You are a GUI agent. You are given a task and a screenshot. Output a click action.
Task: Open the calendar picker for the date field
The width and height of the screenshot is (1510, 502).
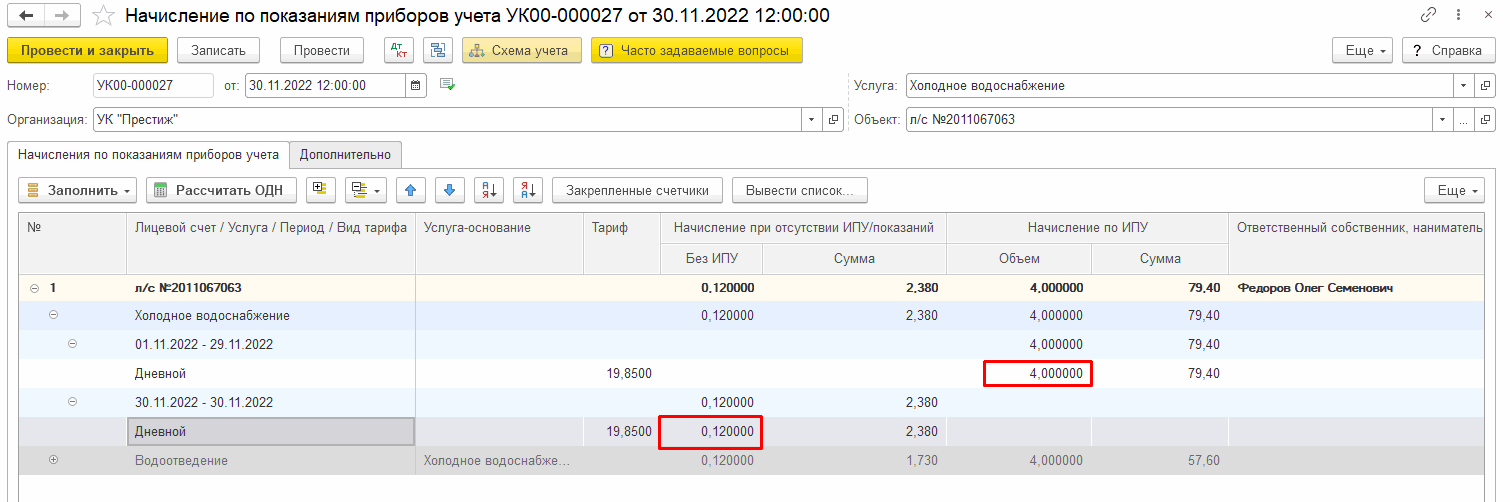[416, 86]
